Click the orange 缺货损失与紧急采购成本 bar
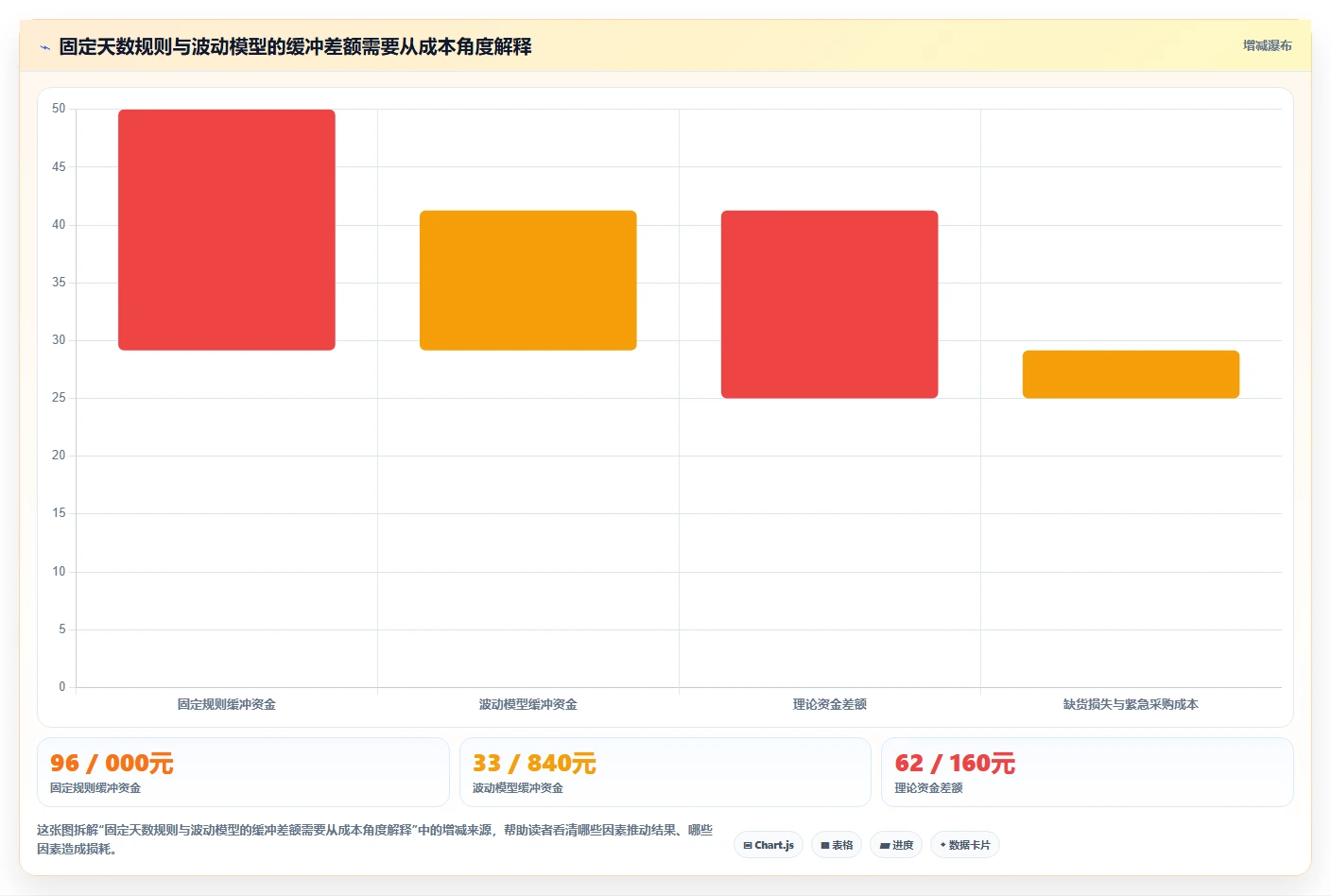Viewport: 1331px width, 896px height. click(1131, 374)
